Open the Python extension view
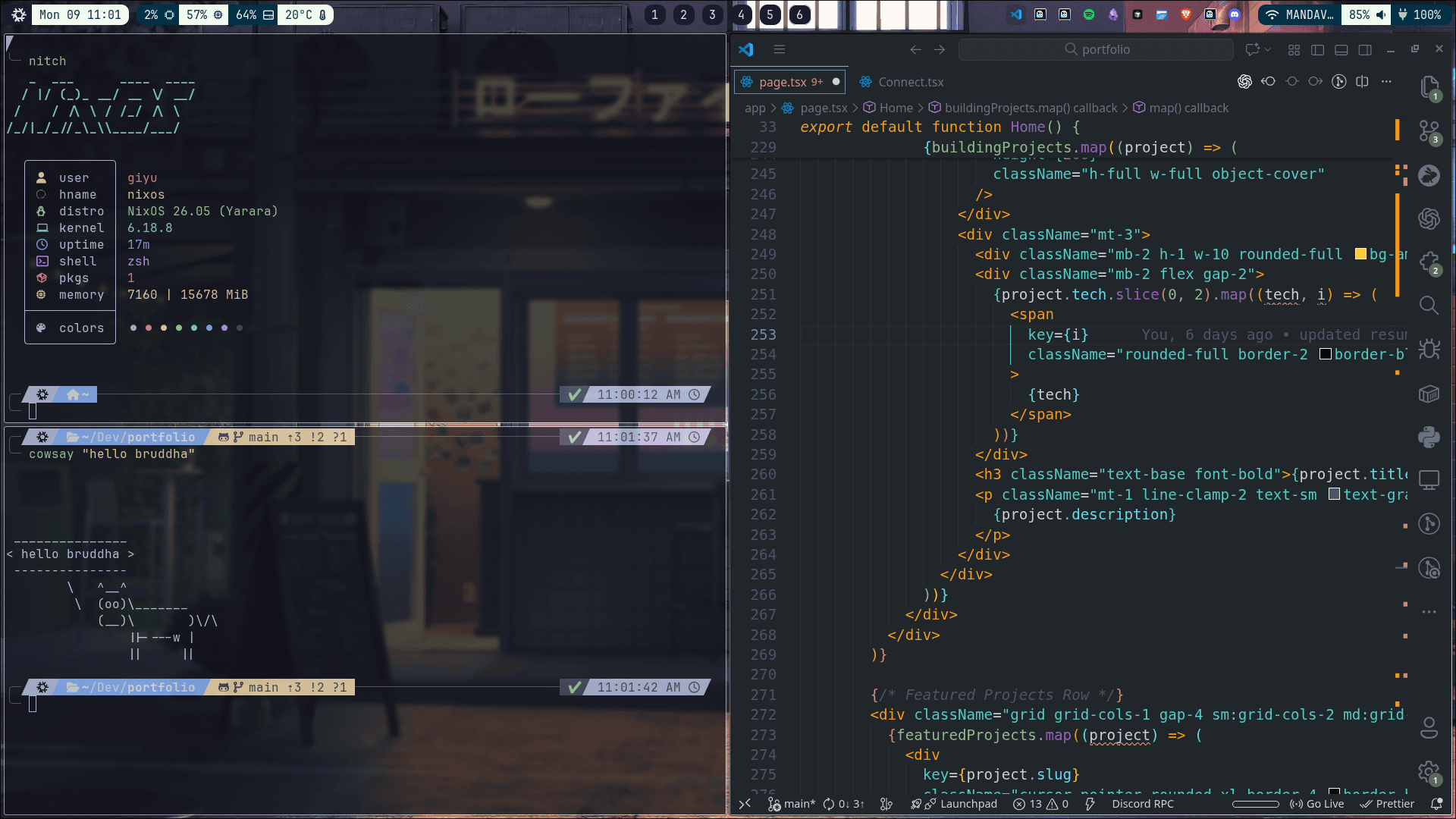Image resolution: width=1456 pixels, height=819 pixels. click(1429, 437)
